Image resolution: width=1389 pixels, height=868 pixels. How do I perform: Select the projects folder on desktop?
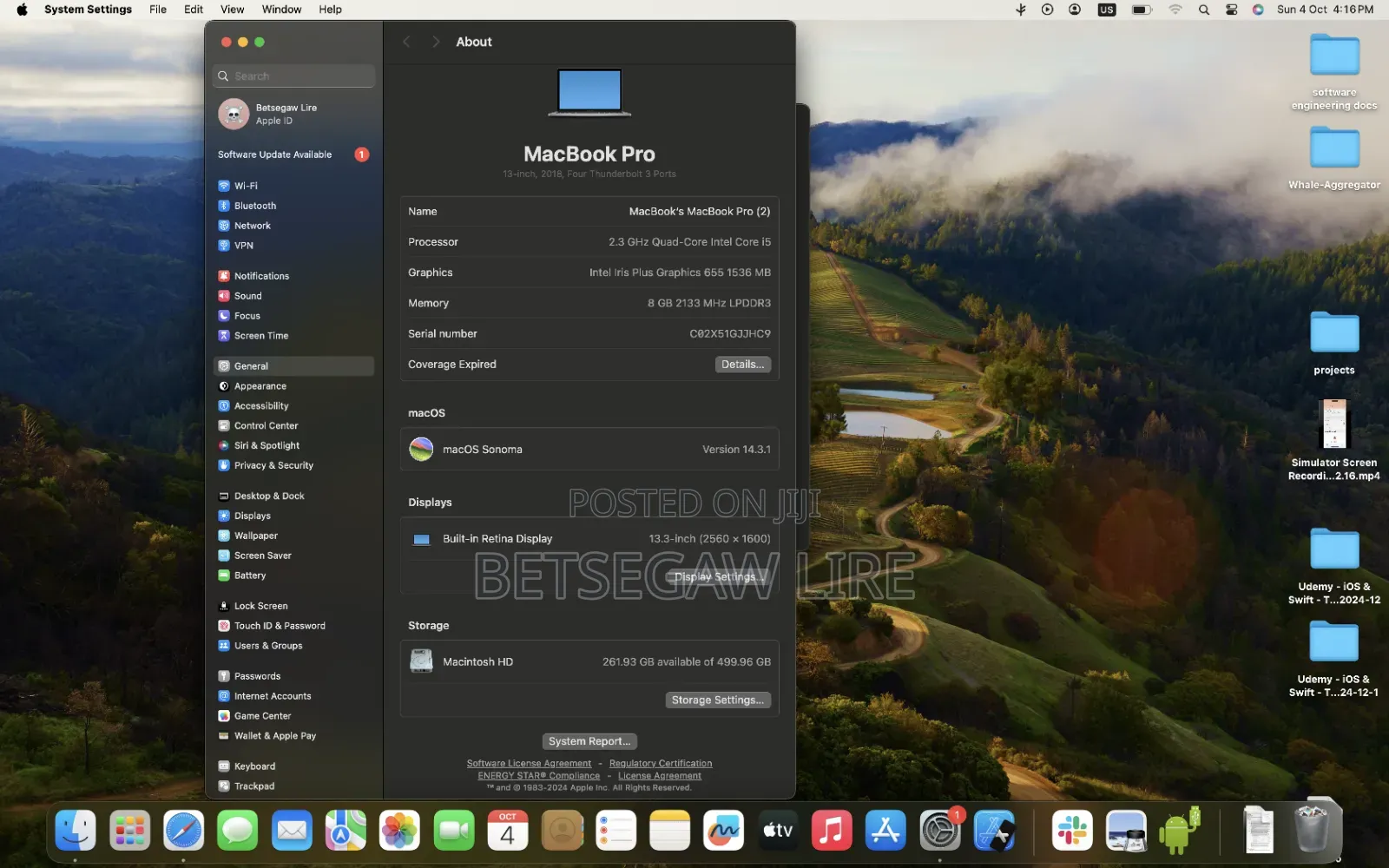pos(1334,343)
